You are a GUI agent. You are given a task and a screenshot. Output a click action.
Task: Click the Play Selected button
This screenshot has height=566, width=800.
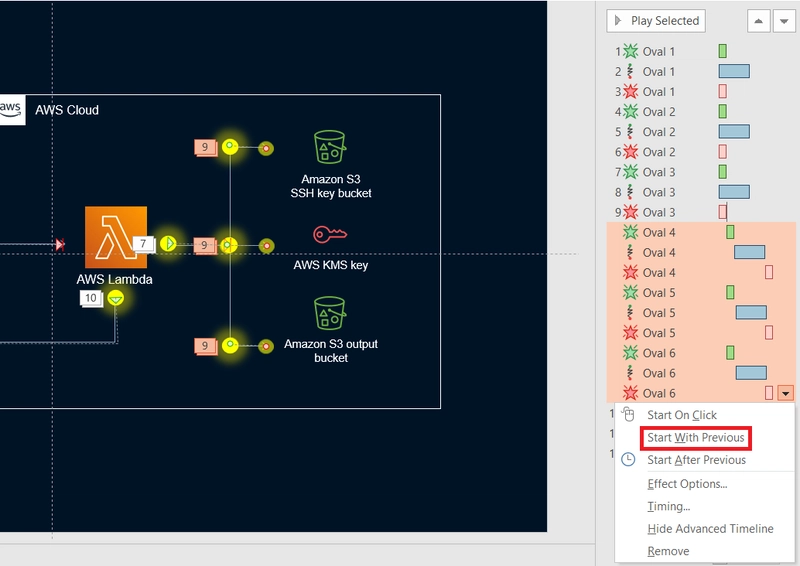656,21
